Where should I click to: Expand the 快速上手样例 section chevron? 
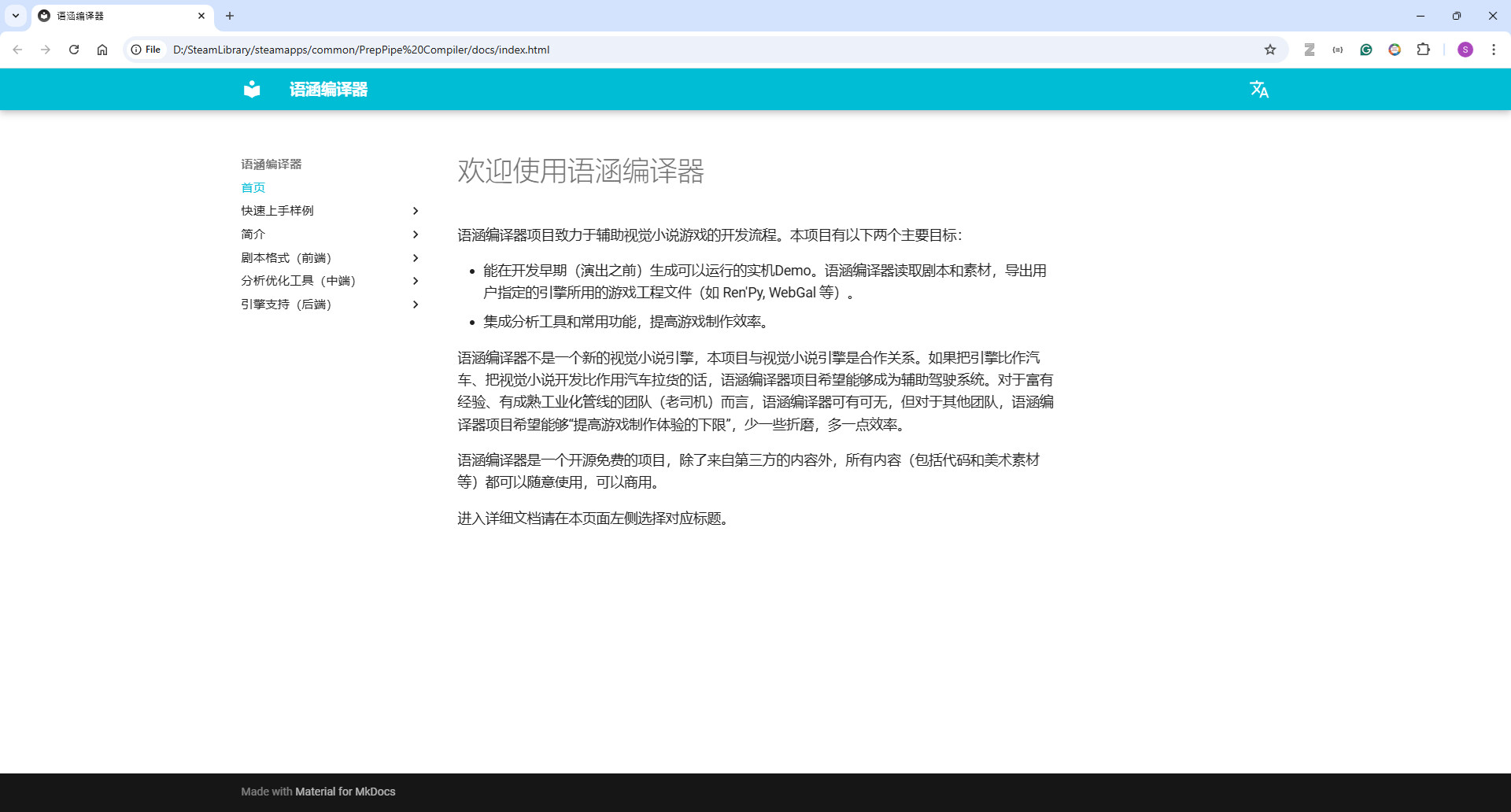pyautogui.click(x=416, y=211)
